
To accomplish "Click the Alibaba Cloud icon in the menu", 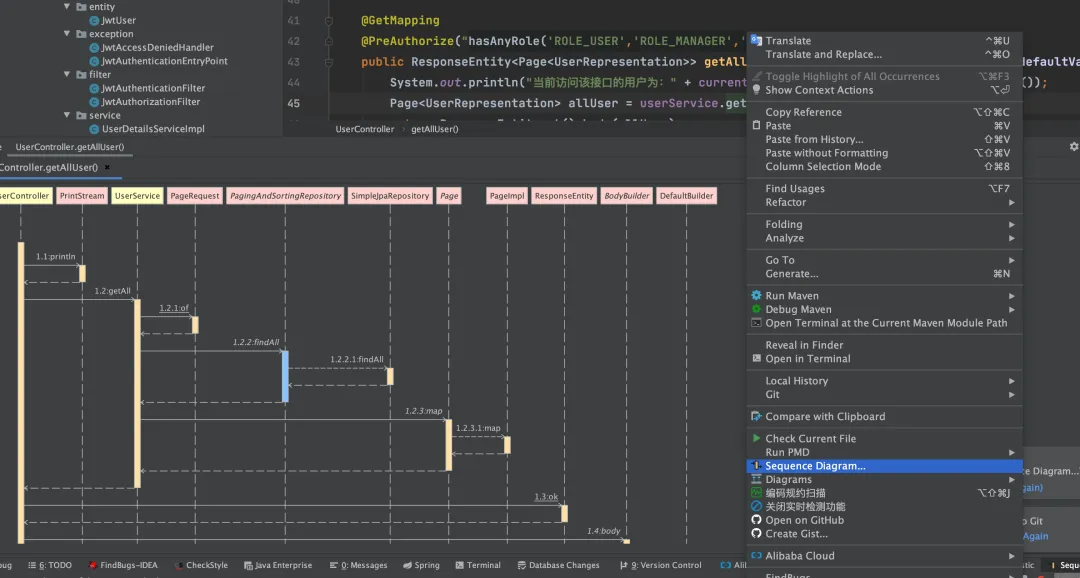I will (756, 556).
